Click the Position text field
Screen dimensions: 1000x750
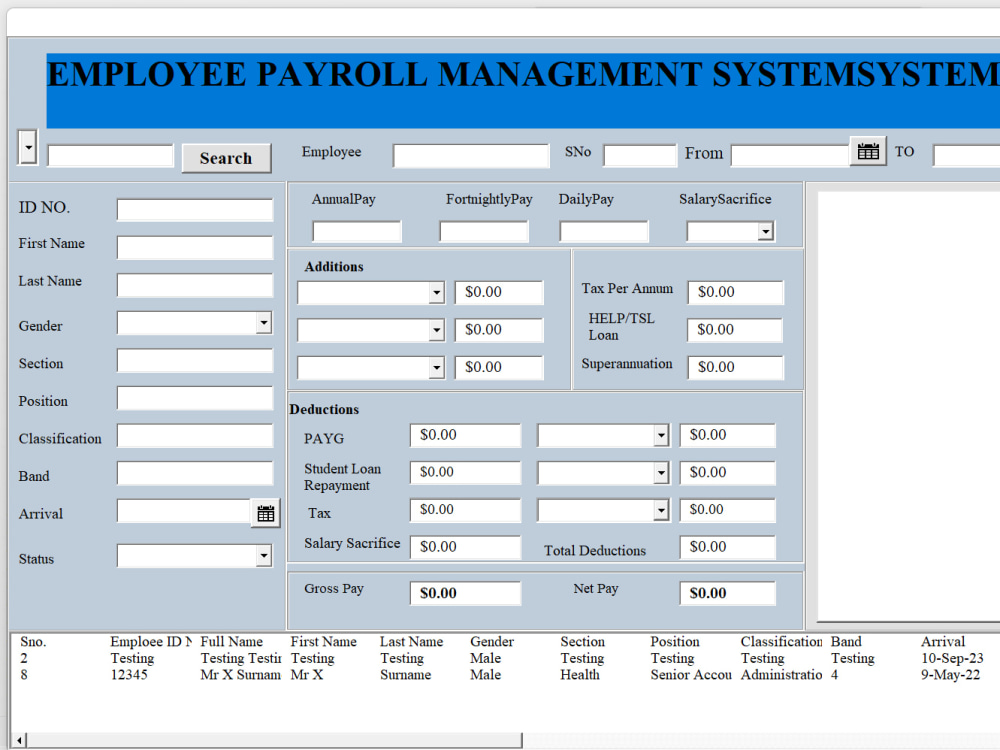point(195,398)
